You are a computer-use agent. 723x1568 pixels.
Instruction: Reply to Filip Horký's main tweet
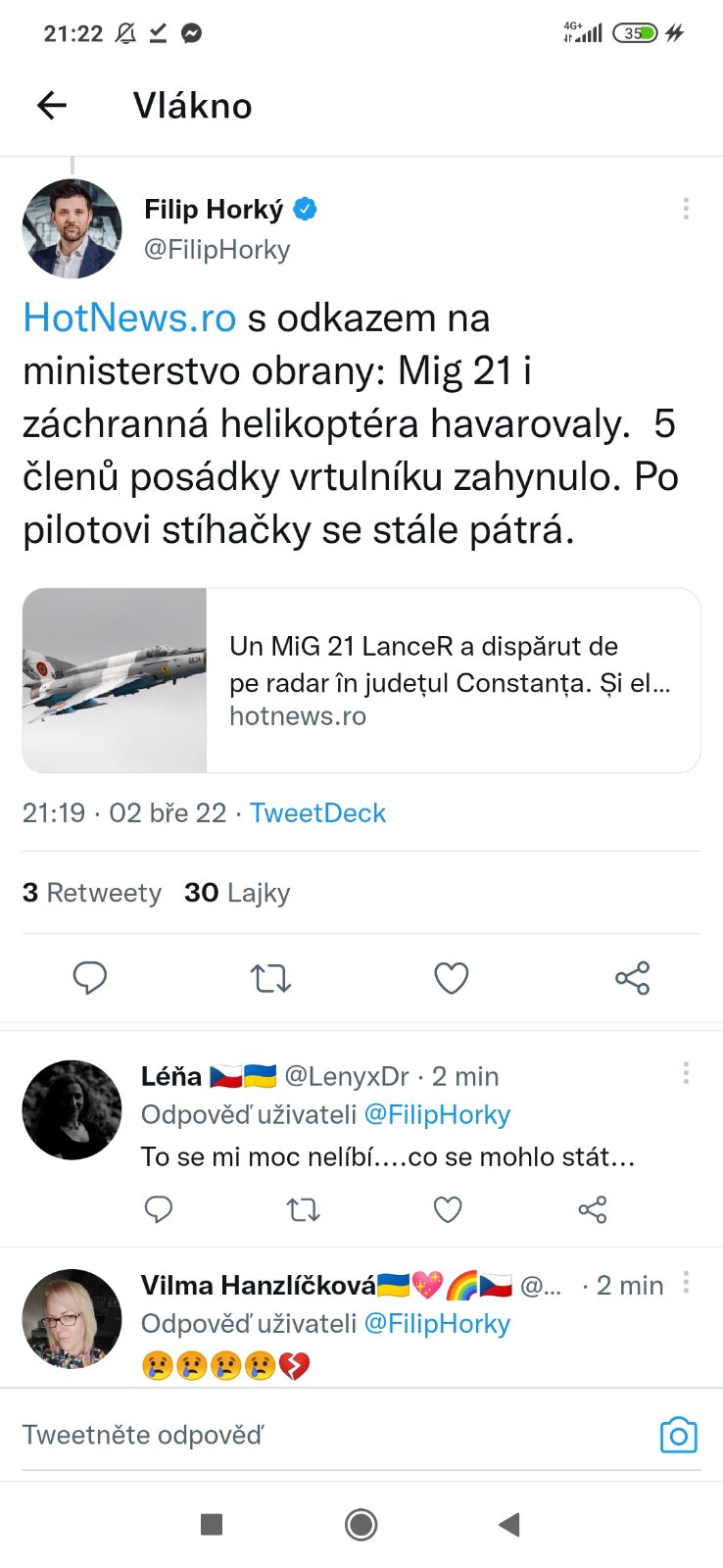tap(90, 977)
